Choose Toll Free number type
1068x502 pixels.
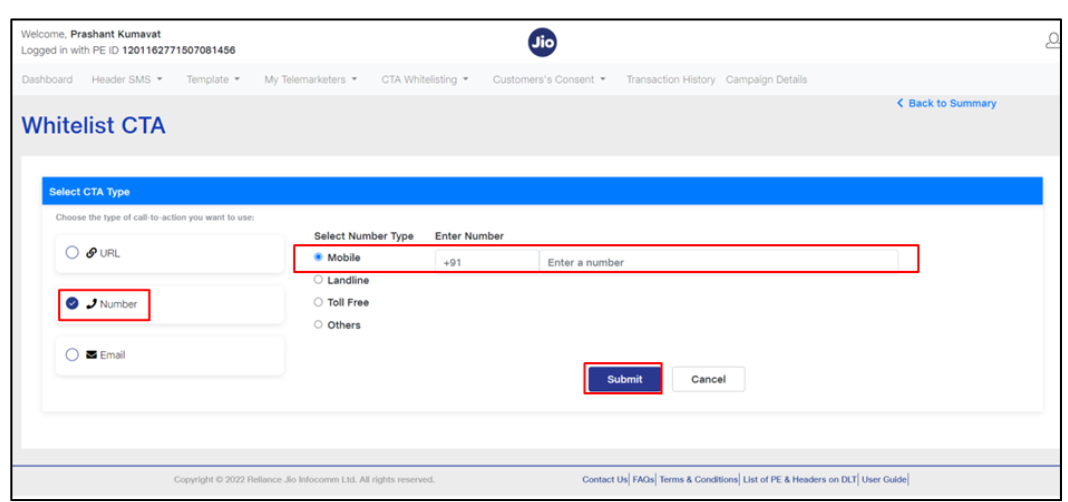[318, 302]
